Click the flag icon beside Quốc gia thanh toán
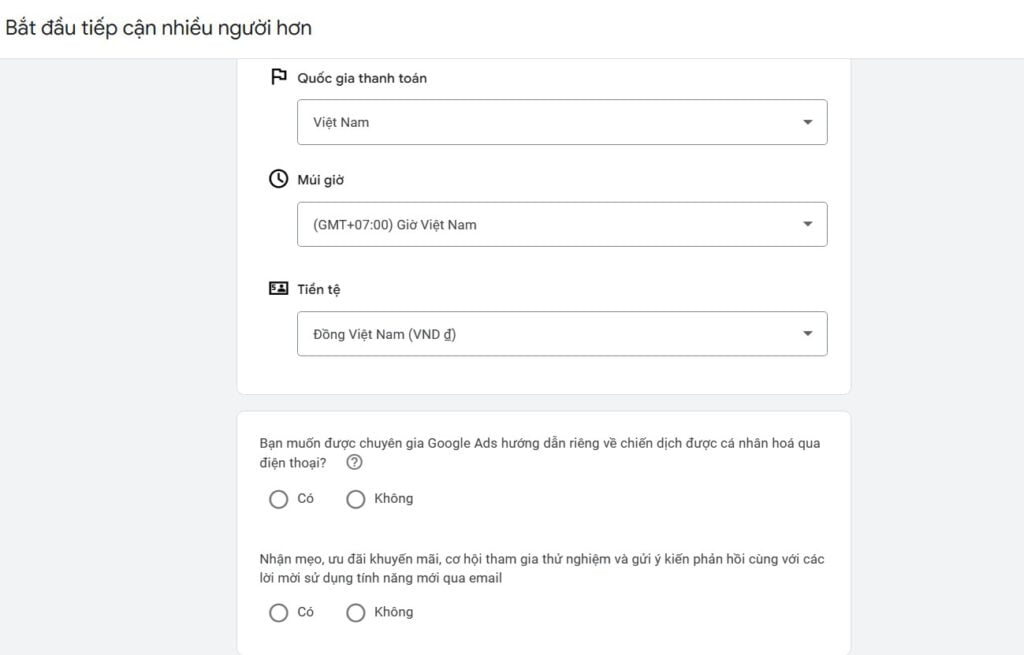 279,77
